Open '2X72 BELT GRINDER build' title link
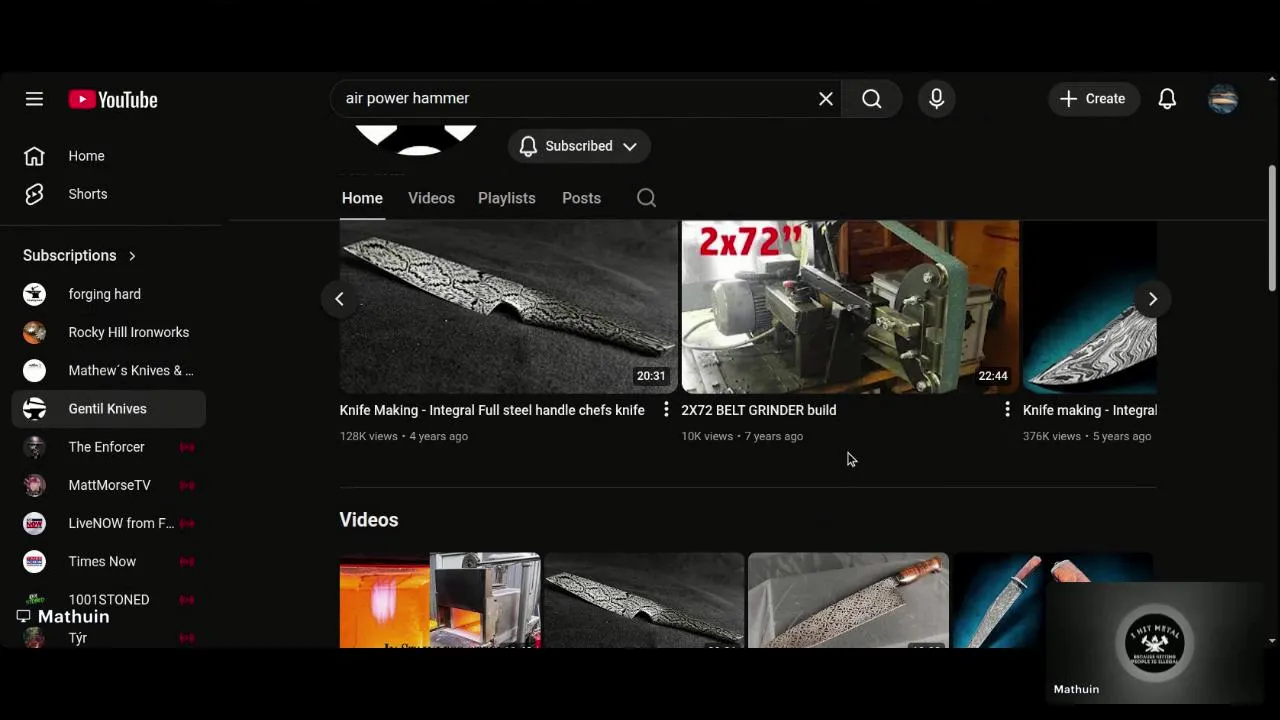The width and height of the screenshot is (1280, 720). point(759,410)
